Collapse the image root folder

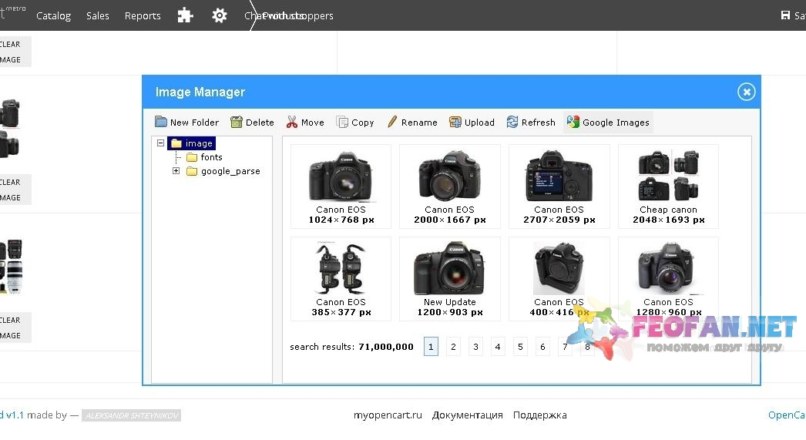click(x=160, y=143)
